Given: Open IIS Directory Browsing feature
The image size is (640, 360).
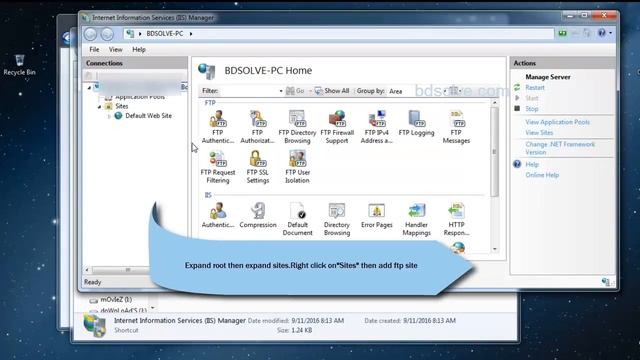Looking at the screenshot, I should point(337,219).
